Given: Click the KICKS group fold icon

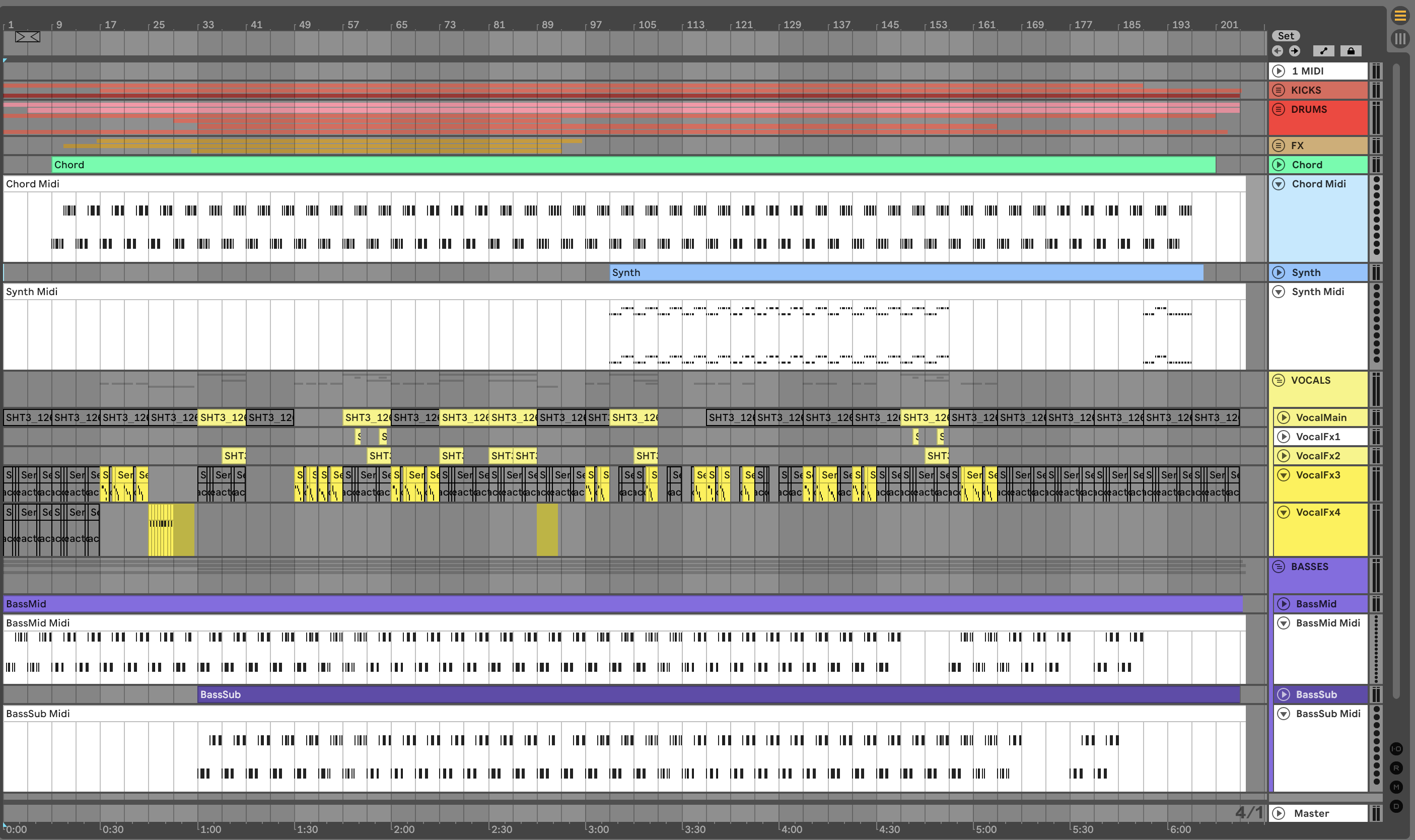Looking at the screenshot, I should coord(1279,90).
